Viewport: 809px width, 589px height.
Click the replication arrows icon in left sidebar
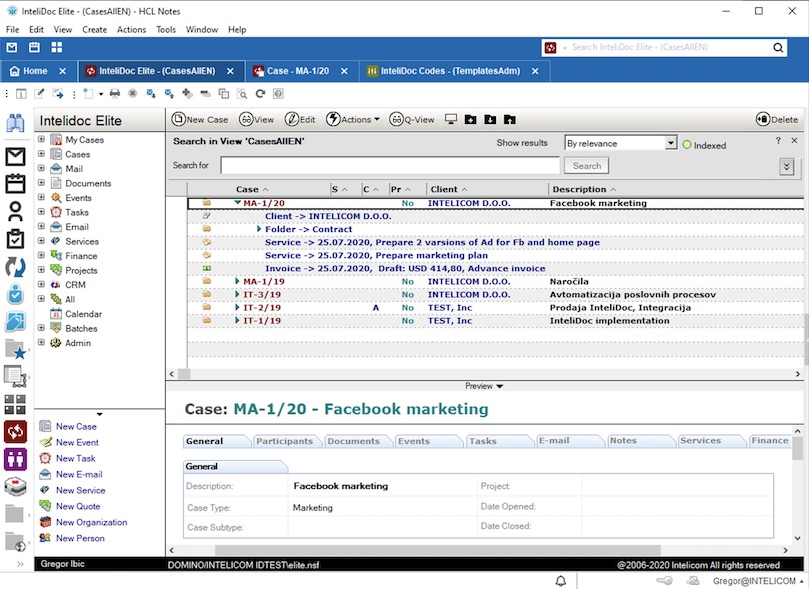(x=15, y=267)
